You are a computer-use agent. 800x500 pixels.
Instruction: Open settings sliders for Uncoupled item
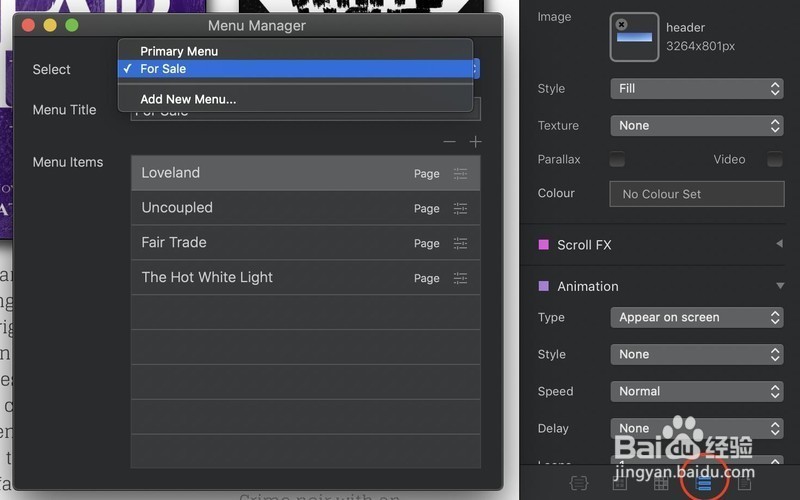460,208
